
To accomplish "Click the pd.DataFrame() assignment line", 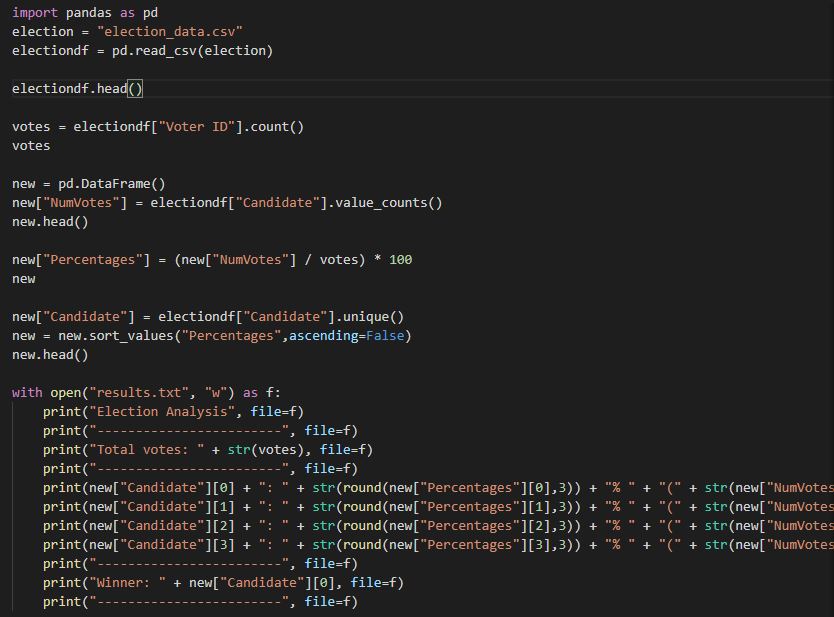I will [x=89, y=184].
